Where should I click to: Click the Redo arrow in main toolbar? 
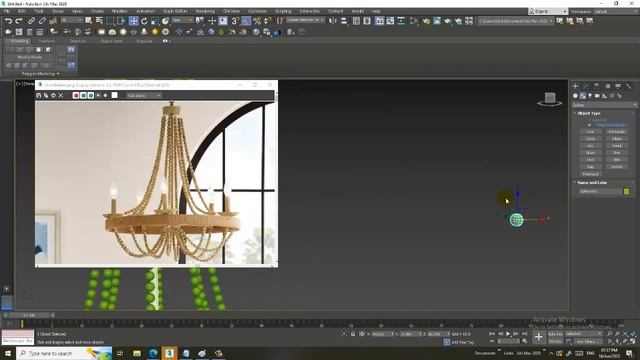pyautogui.click(x=19, y=20)
